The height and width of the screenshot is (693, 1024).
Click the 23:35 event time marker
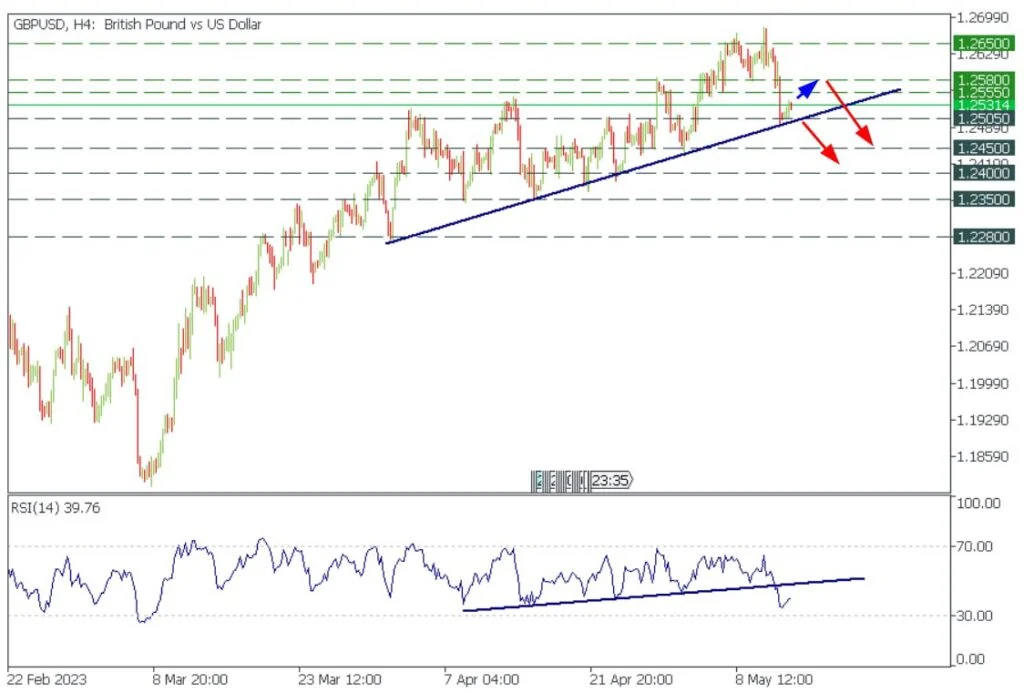(x=609, y=480)
